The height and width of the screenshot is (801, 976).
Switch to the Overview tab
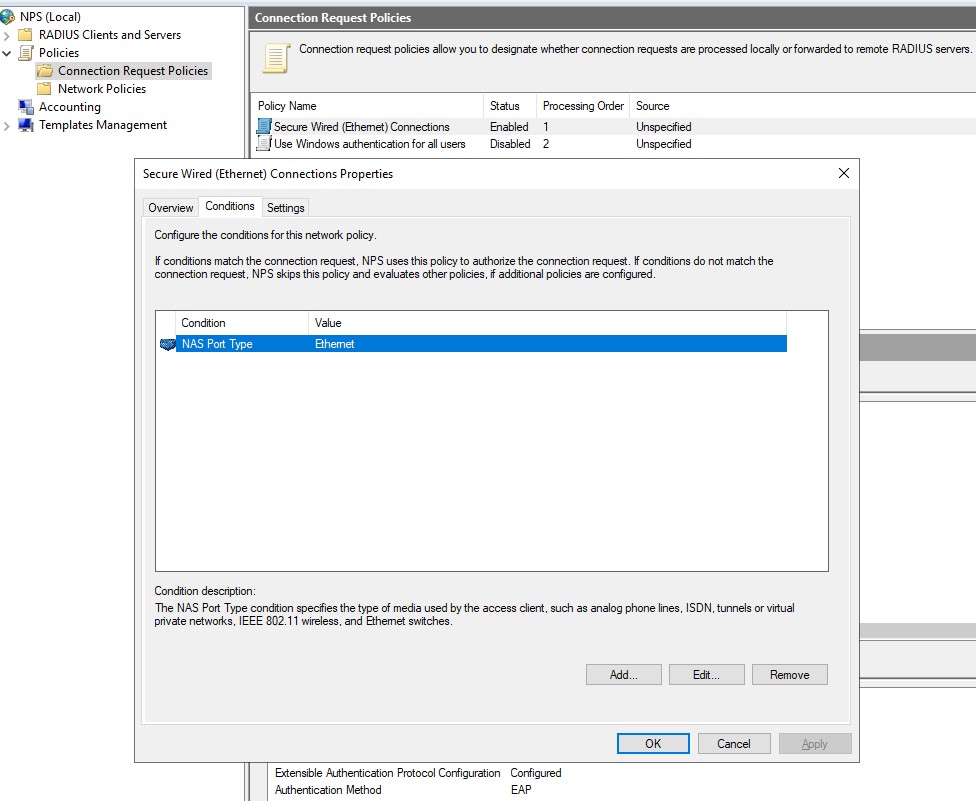point(170,208)
